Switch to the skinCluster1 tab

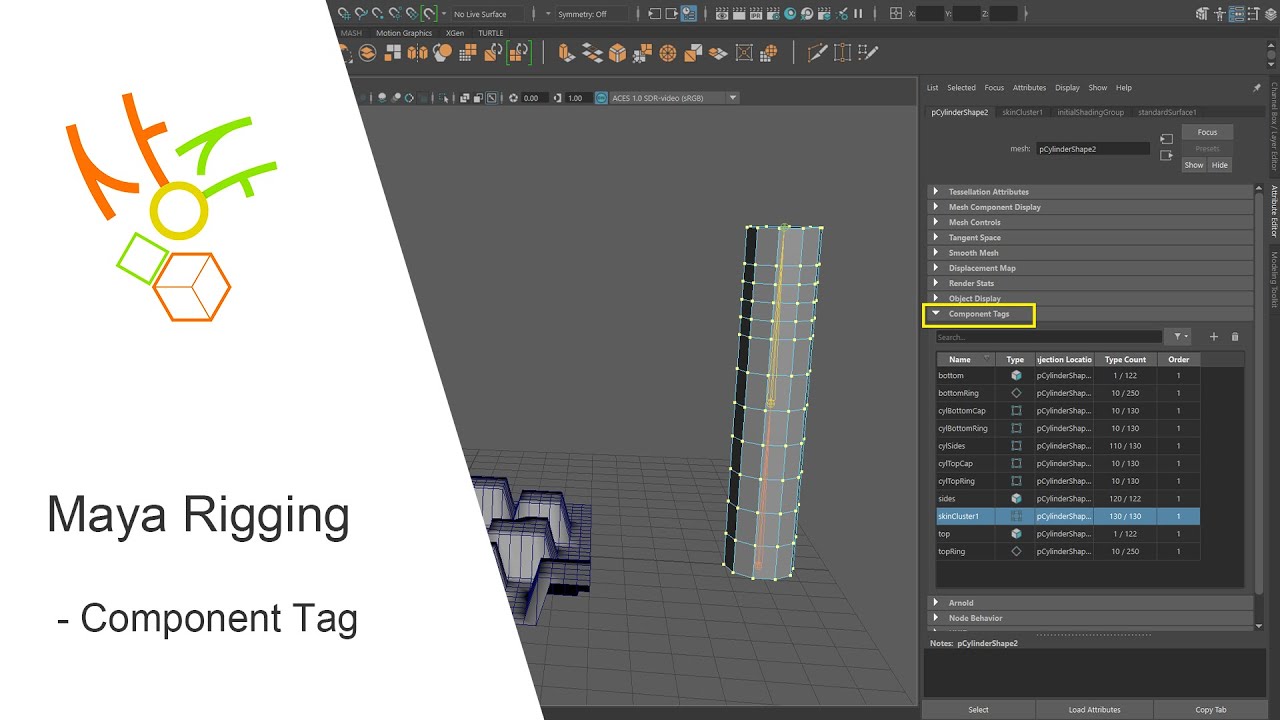point(1022,112)
